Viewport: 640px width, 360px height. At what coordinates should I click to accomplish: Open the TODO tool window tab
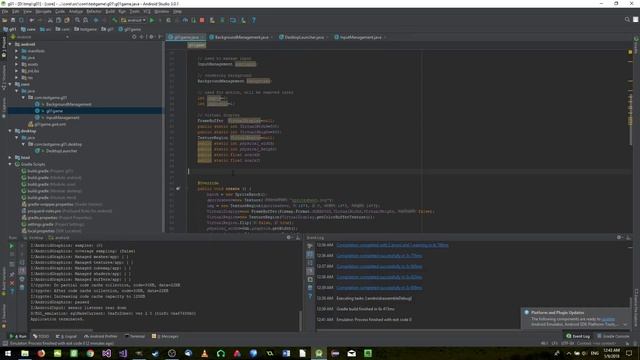pyautogui.click(x=41, y=336)
